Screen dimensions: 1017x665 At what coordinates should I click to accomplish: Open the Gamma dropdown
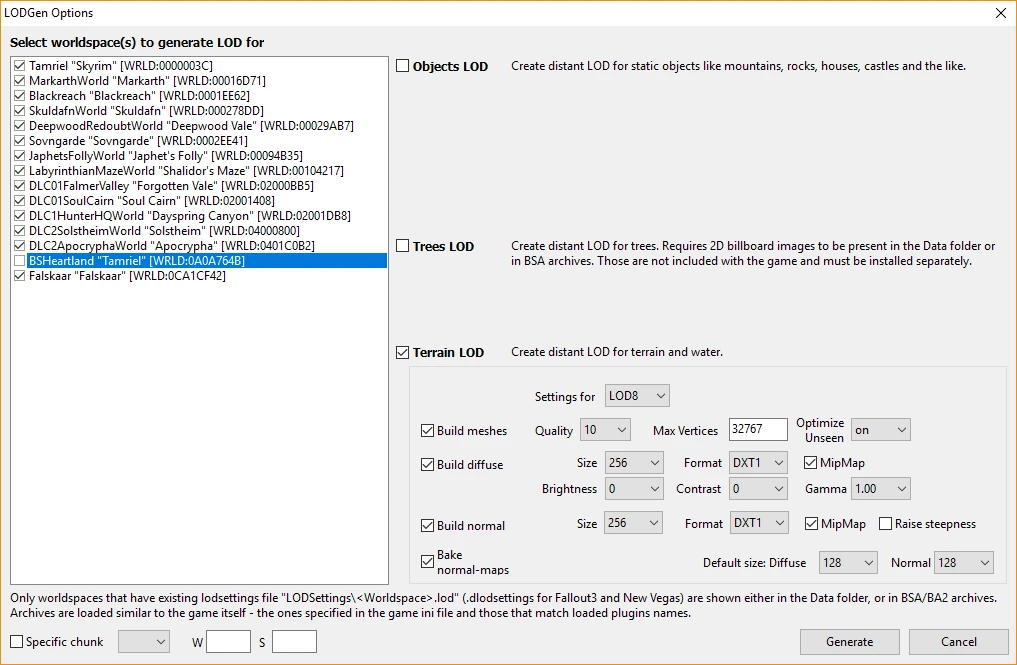[881, 489]
